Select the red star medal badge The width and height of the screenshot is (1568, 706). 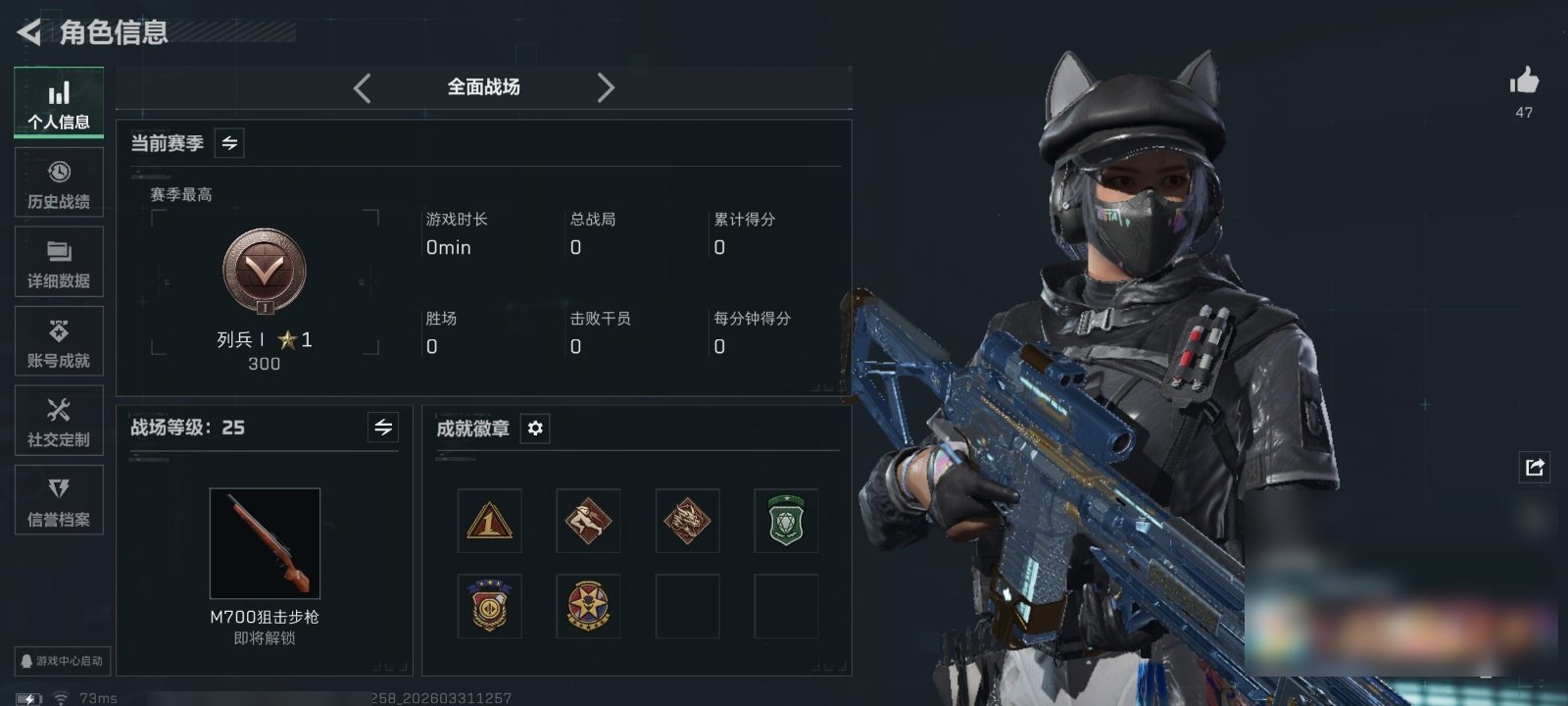coord(588,606)
